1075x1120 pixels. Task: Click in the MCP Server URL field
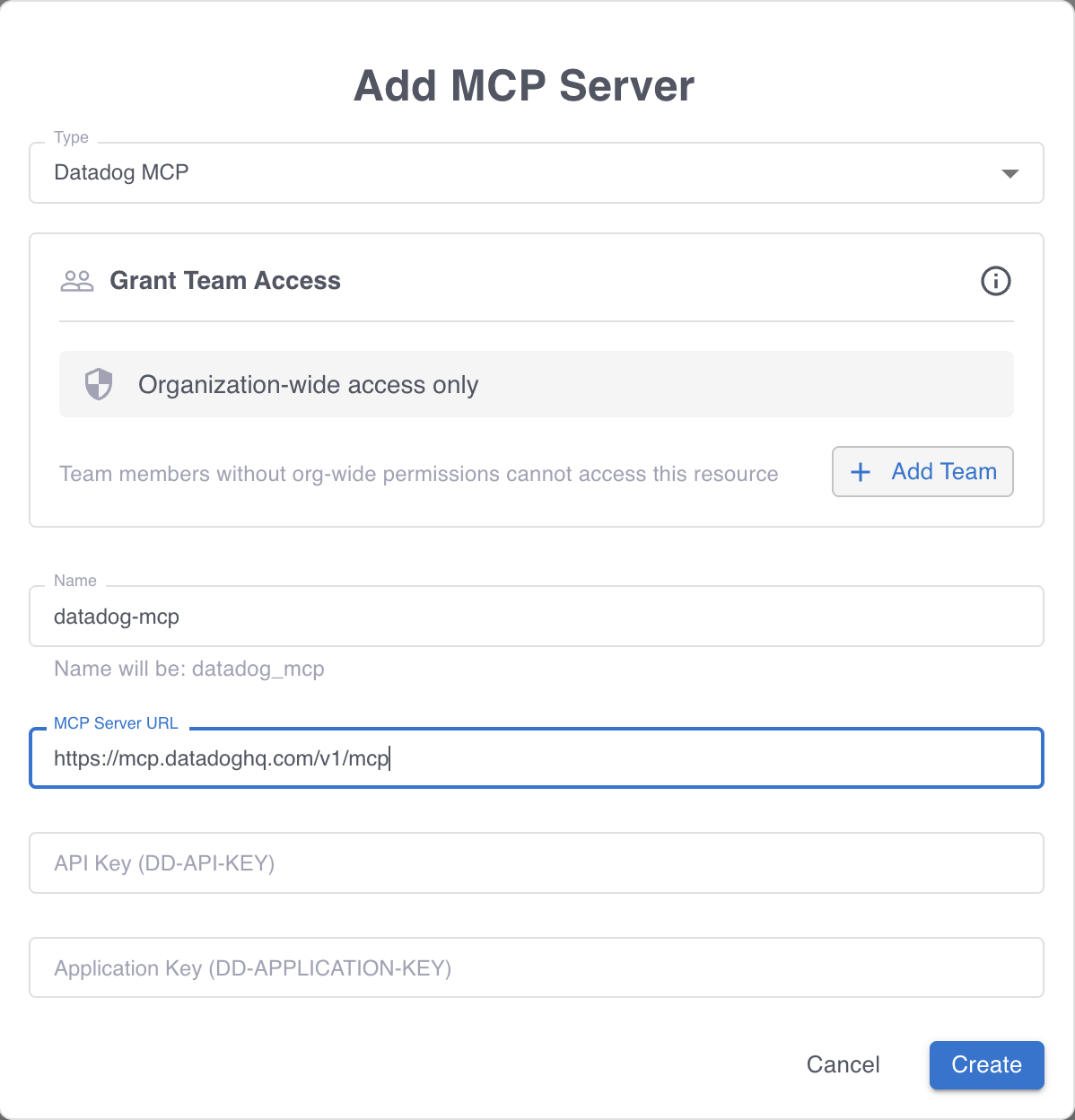point(537,758)
